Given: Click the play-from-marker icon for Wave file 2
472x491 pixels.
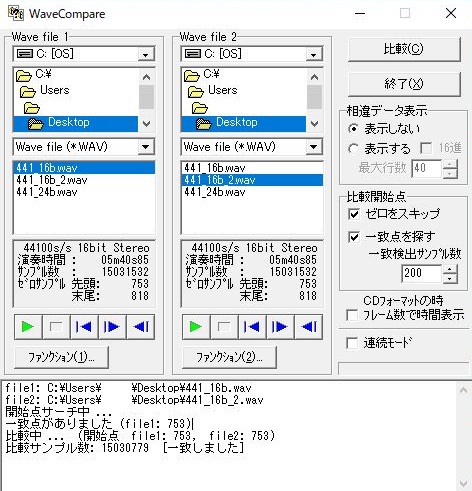Looking at the screenshot, I should pyautogui.click(x=280, y=327).
